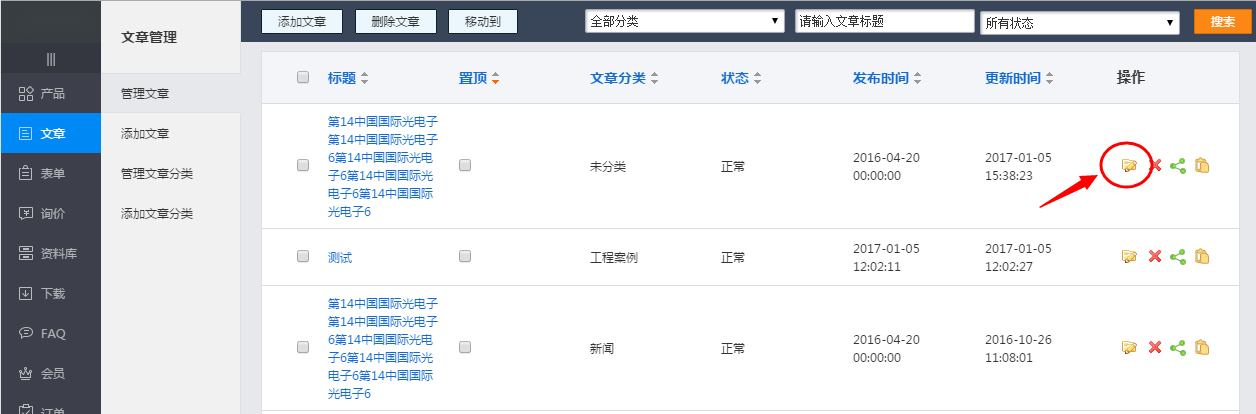
Task: Sort the table by 发布时间 column
Action: point(886,78)
